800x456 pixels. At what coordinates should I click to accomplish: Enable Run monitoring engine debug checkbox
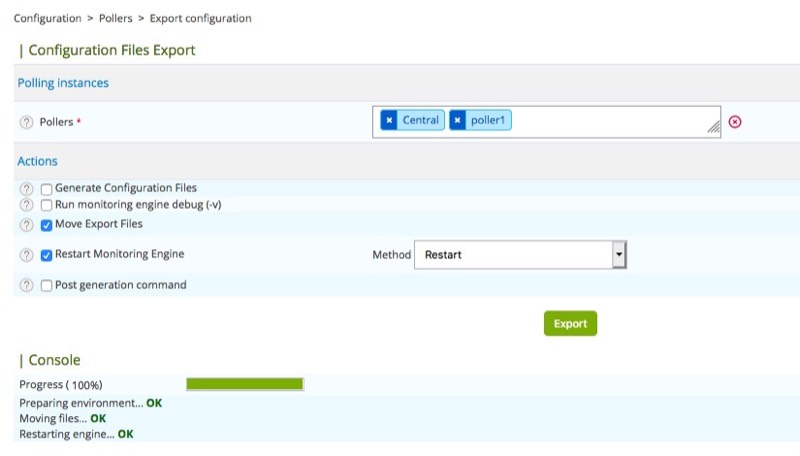[x=47, y=204]
